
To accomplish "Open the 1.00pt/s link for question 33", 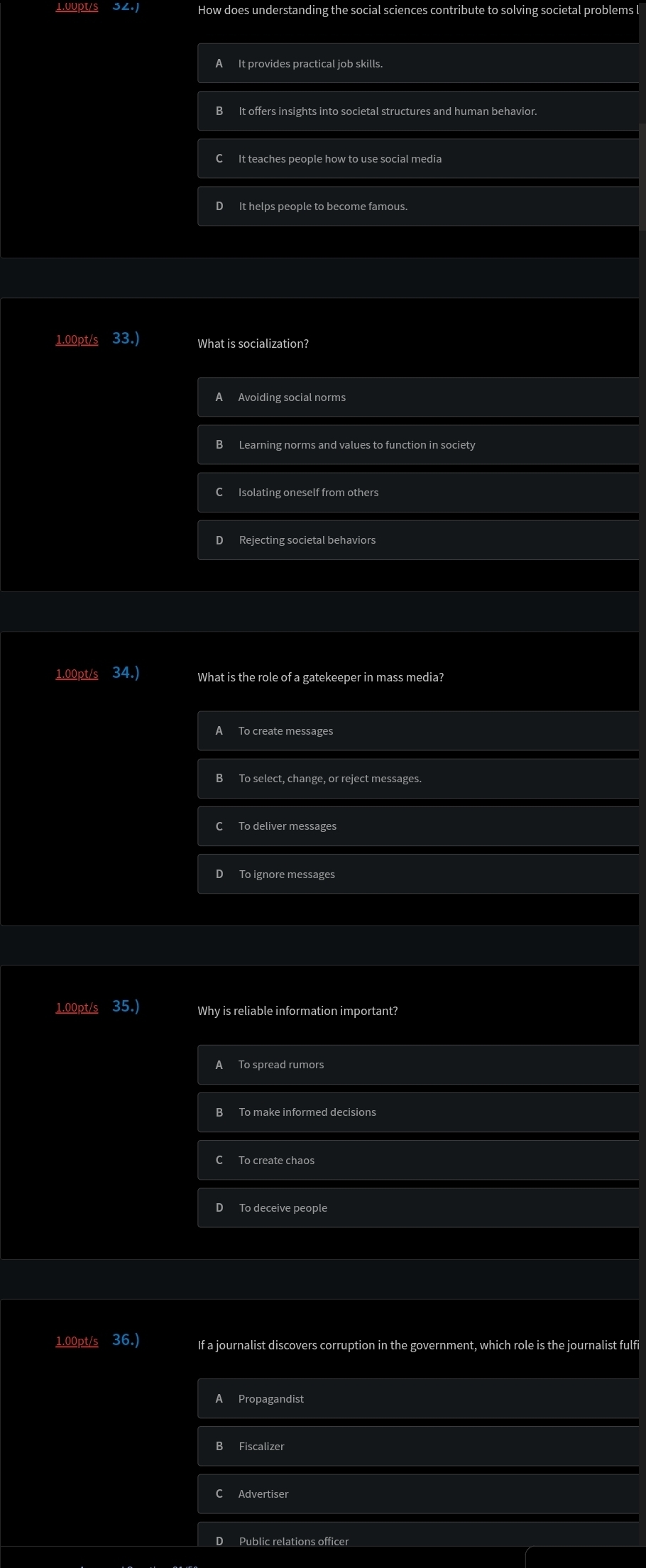I will point(77,339).
